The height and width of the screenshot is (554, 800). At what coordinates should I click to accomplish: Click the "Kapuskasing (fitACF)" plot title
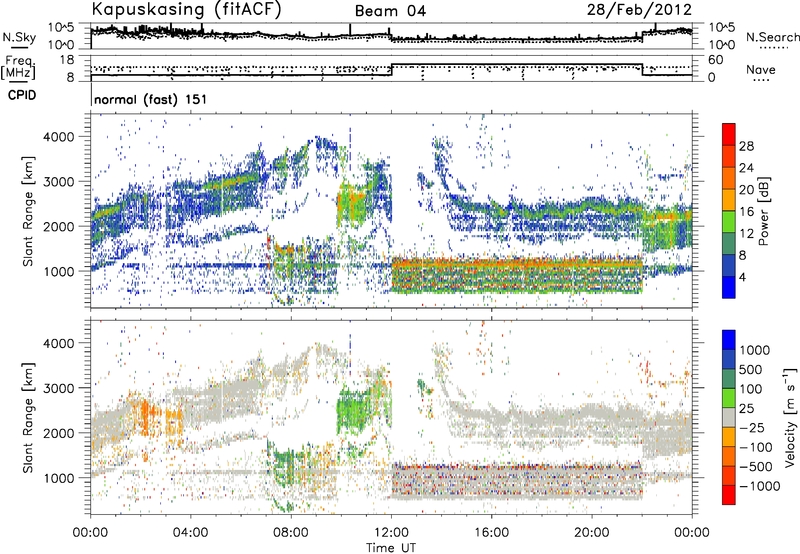186,9
